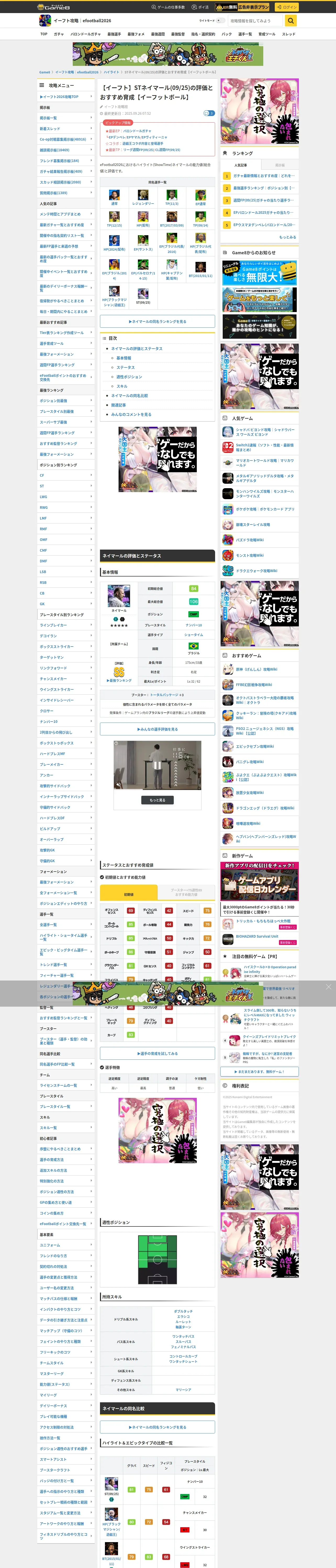Open the 最強選手 navigation item
Screen dimensions: 336x1568
[114, 34]
